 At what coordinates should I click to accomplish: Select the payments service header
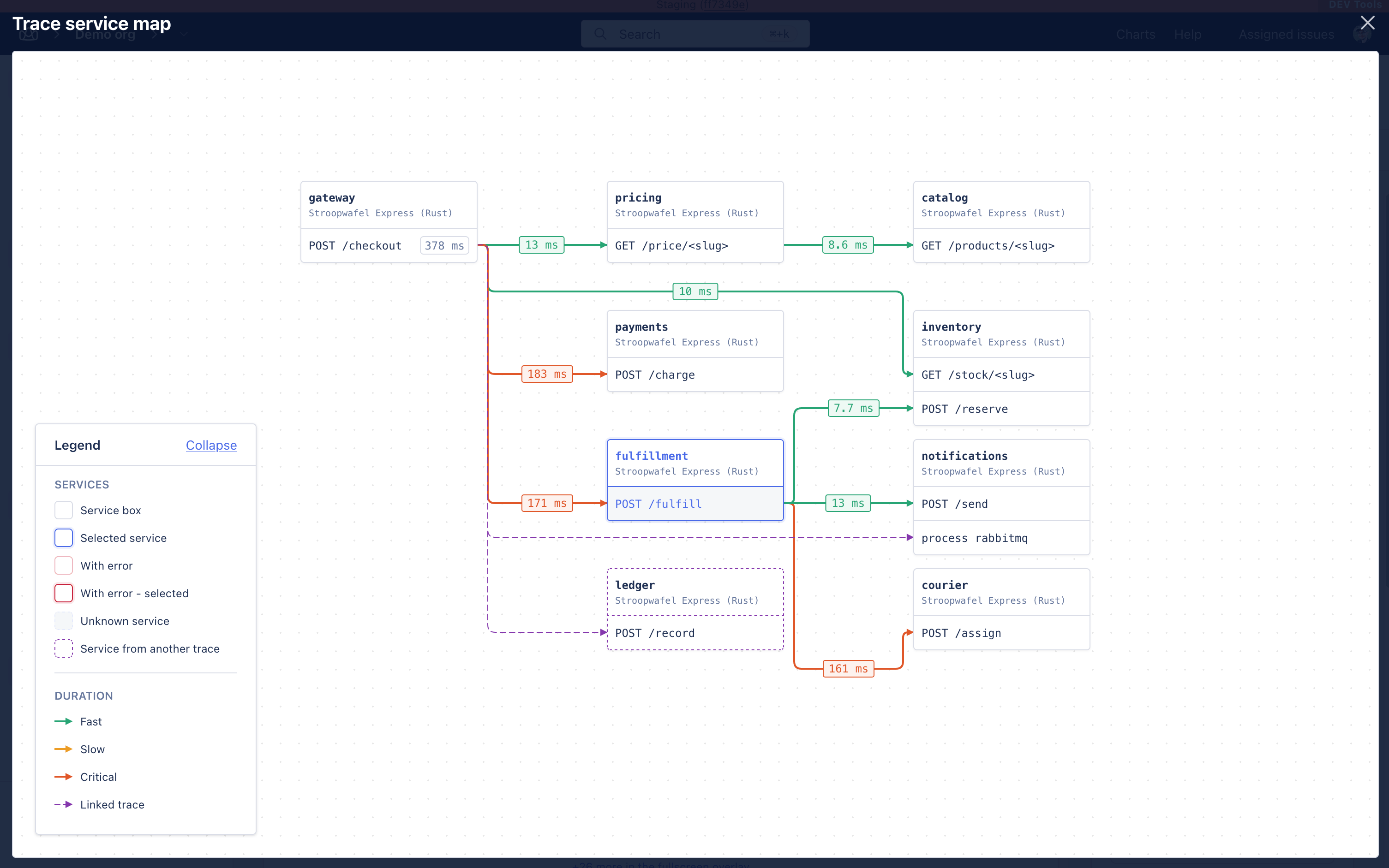(695, 334)
